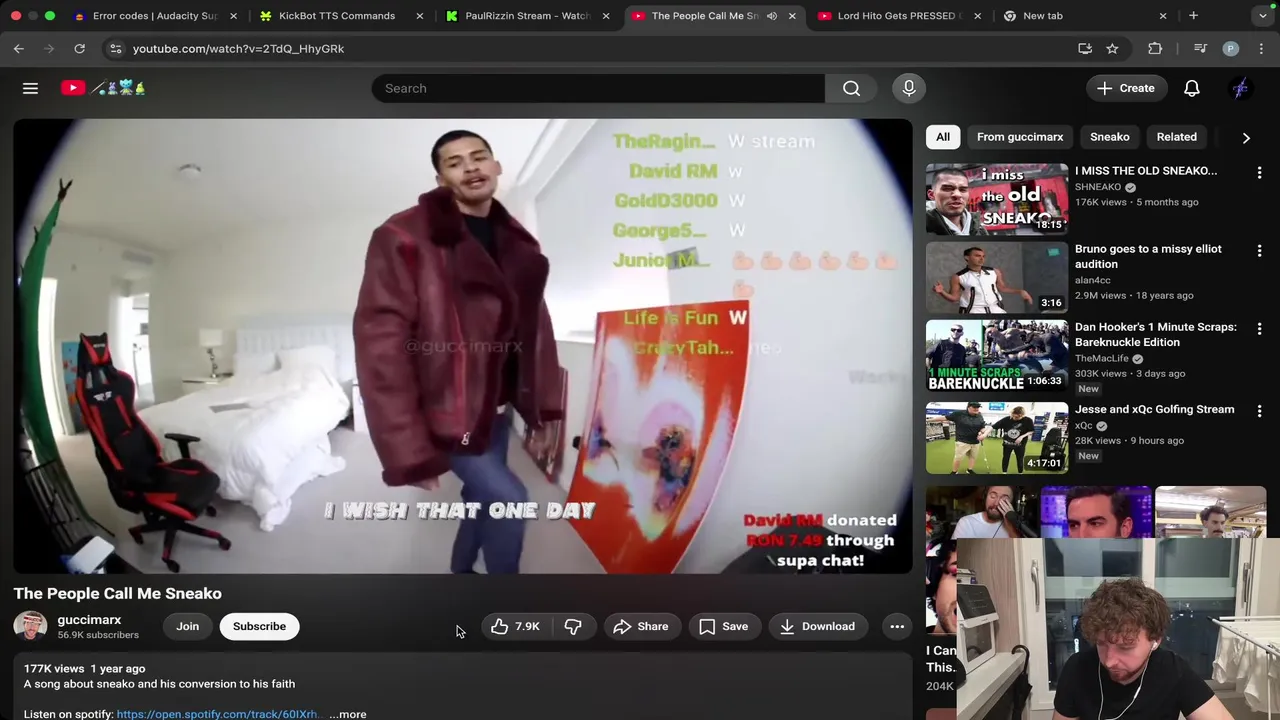
Task: Install or cast page icon in address bar
Action: pos(1085,48)
